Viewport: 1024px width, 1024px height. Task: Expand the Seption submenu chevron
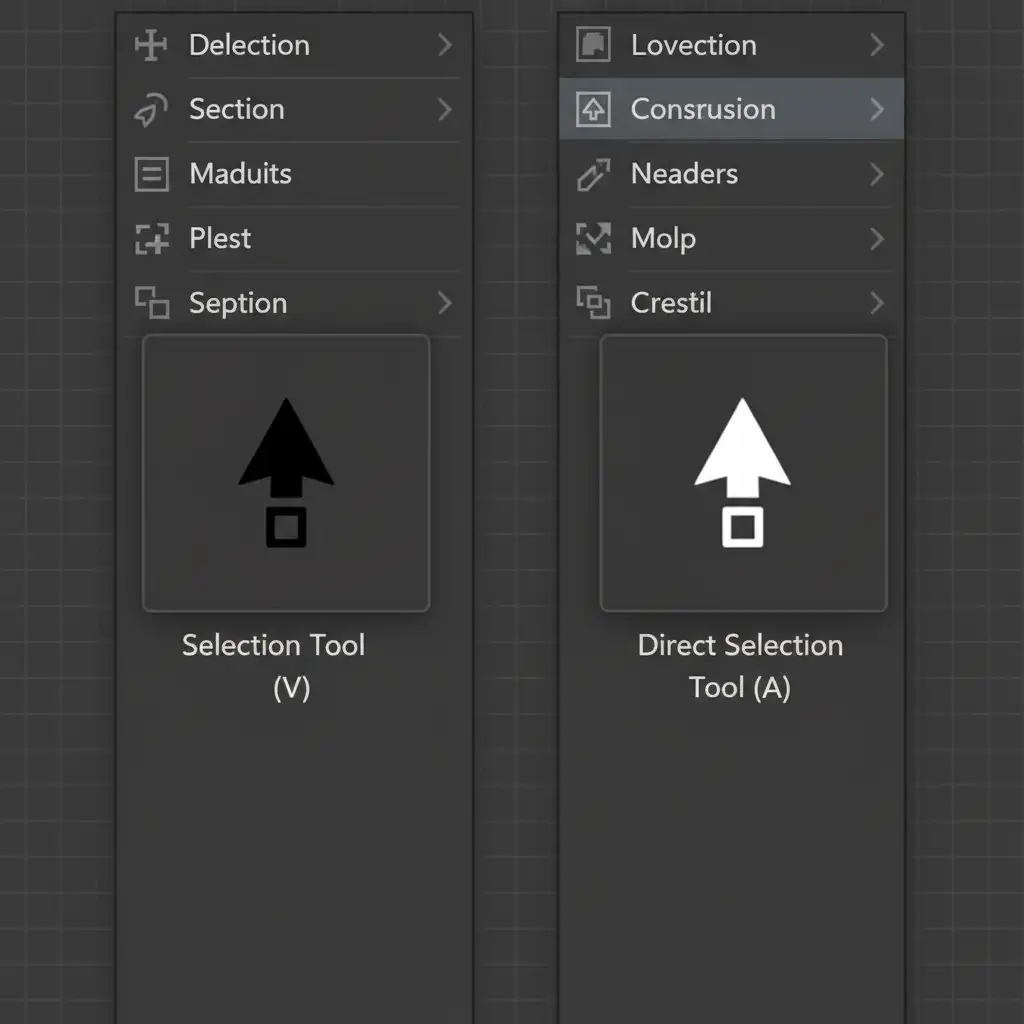pos(445,302)
